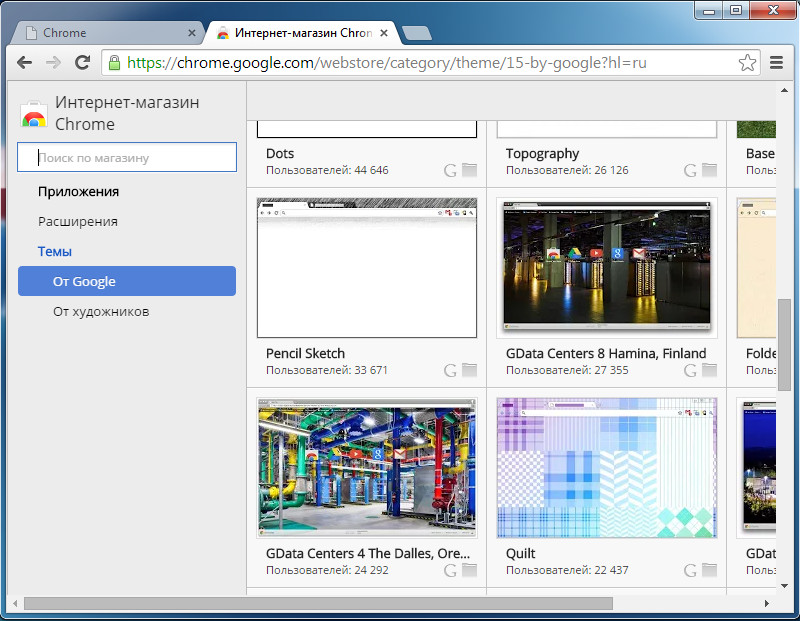
Task: Click the vertical scrollbar up arrow
Action: pos(784,90)
